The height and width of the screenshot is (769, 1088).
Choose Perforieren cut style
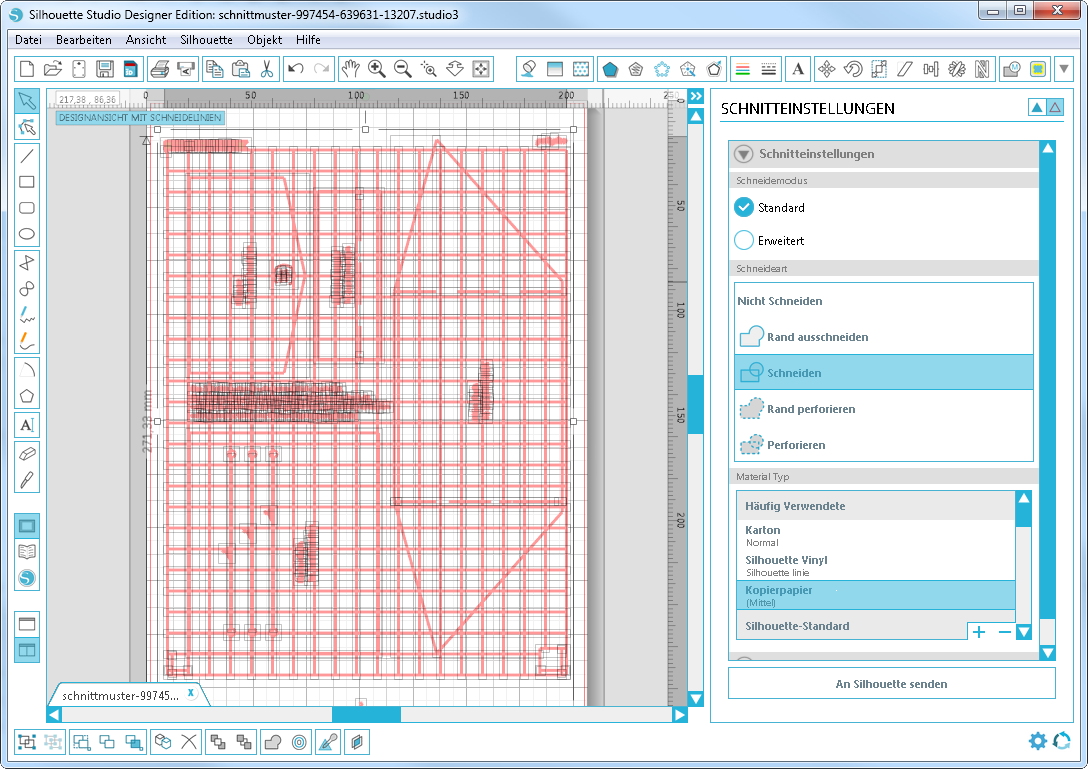coord(795,445)
